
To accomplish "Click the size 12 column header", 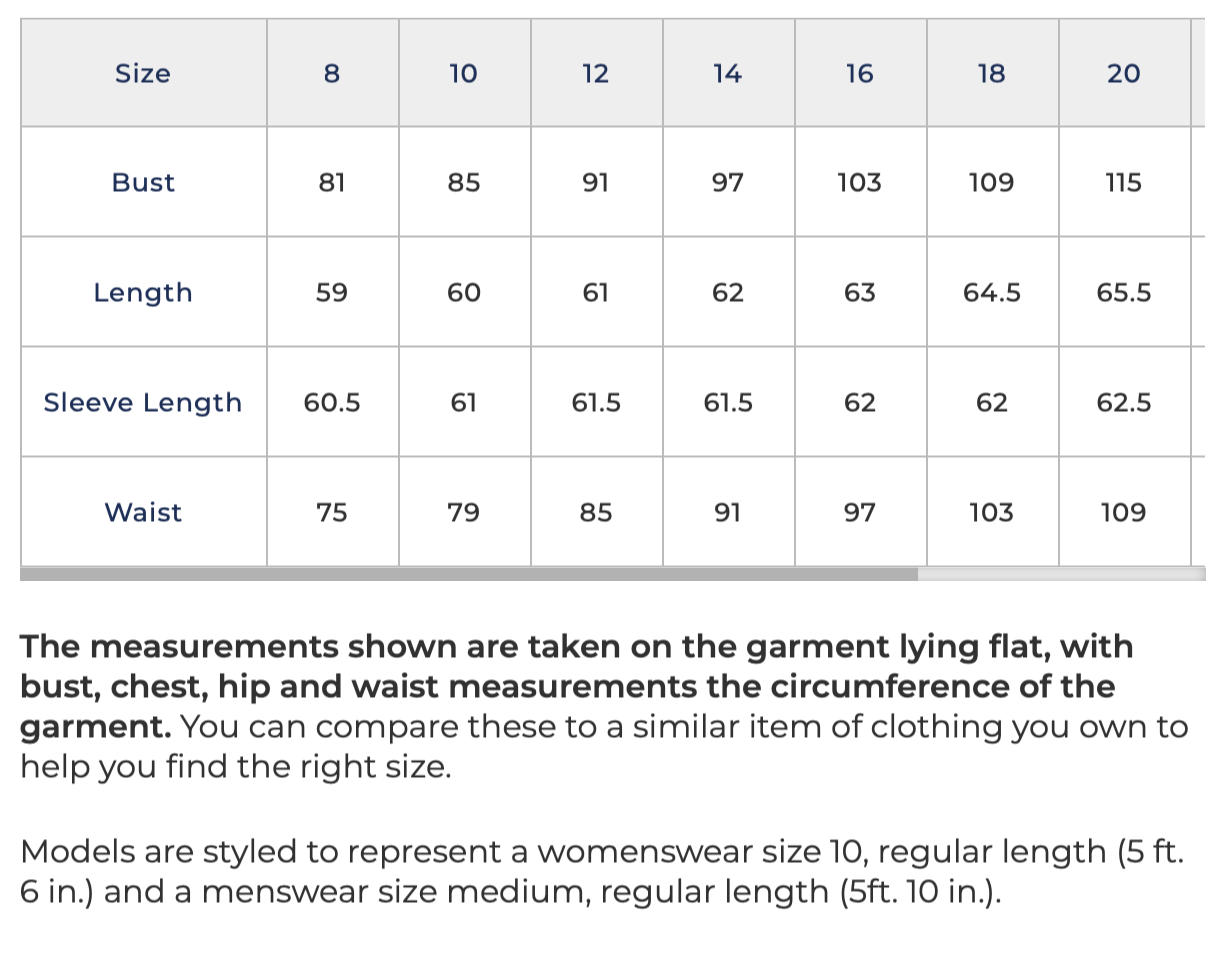I will pos(597,73).
